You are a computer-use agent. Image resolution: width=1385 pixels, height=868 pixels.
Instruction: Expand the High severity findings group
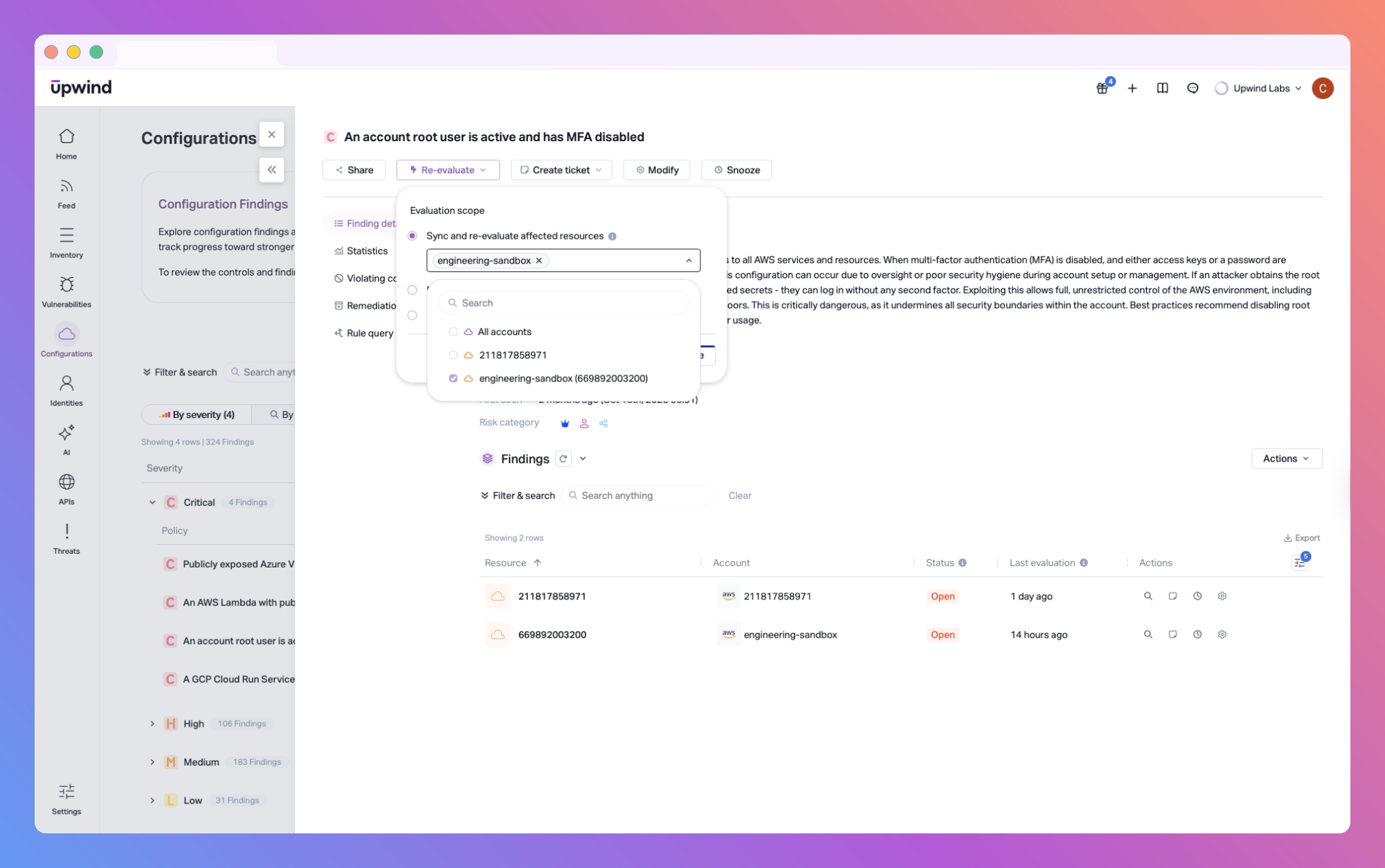pyautogui.click(x=152, y=724)
